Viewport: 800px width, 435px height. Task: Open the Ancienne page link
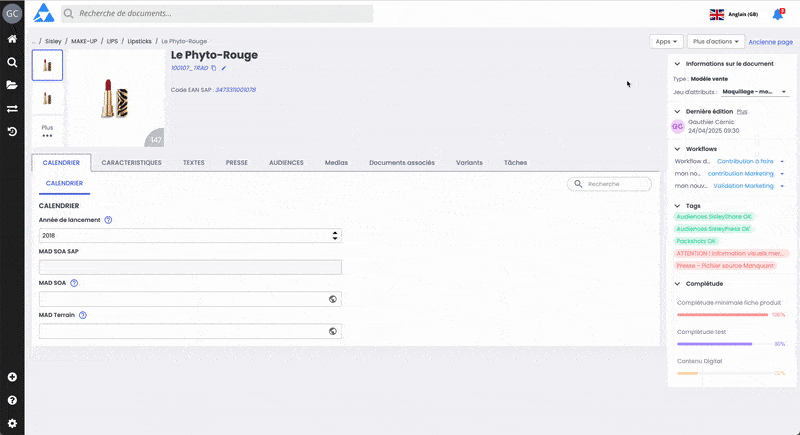tap(770, 42)
